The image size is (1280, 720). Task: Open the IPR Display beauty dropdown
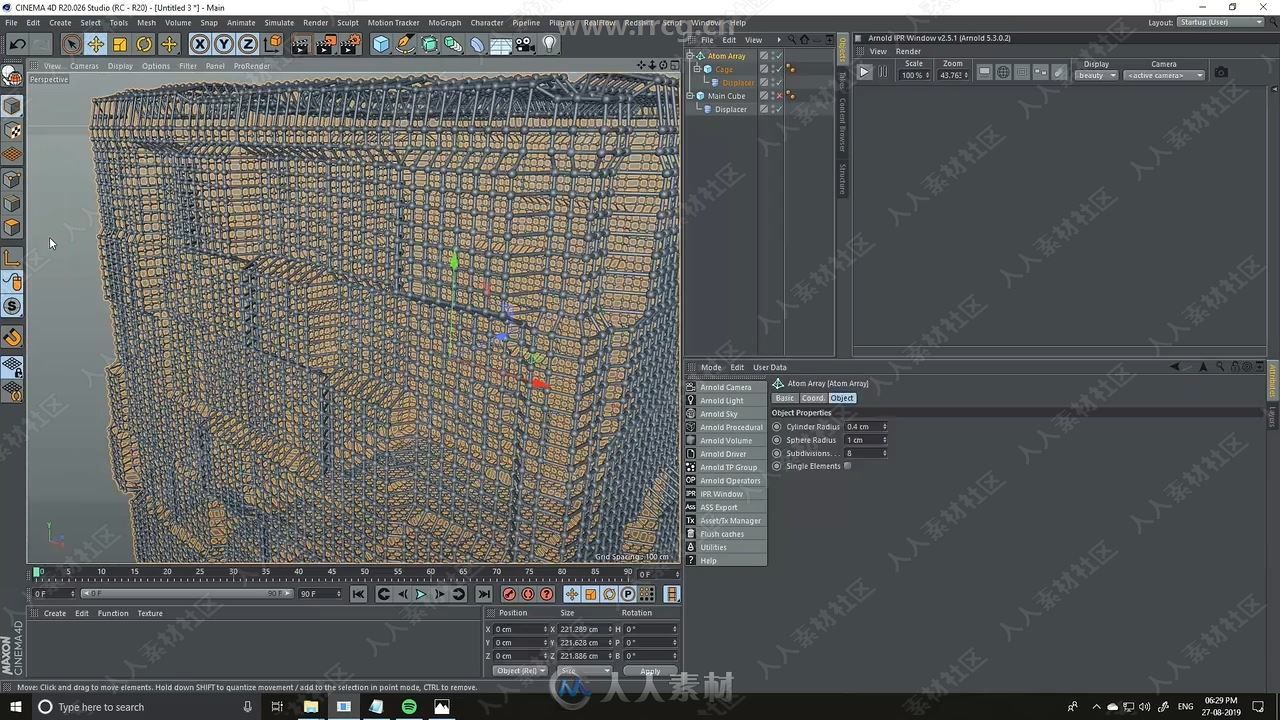(x=1096, y=75)
